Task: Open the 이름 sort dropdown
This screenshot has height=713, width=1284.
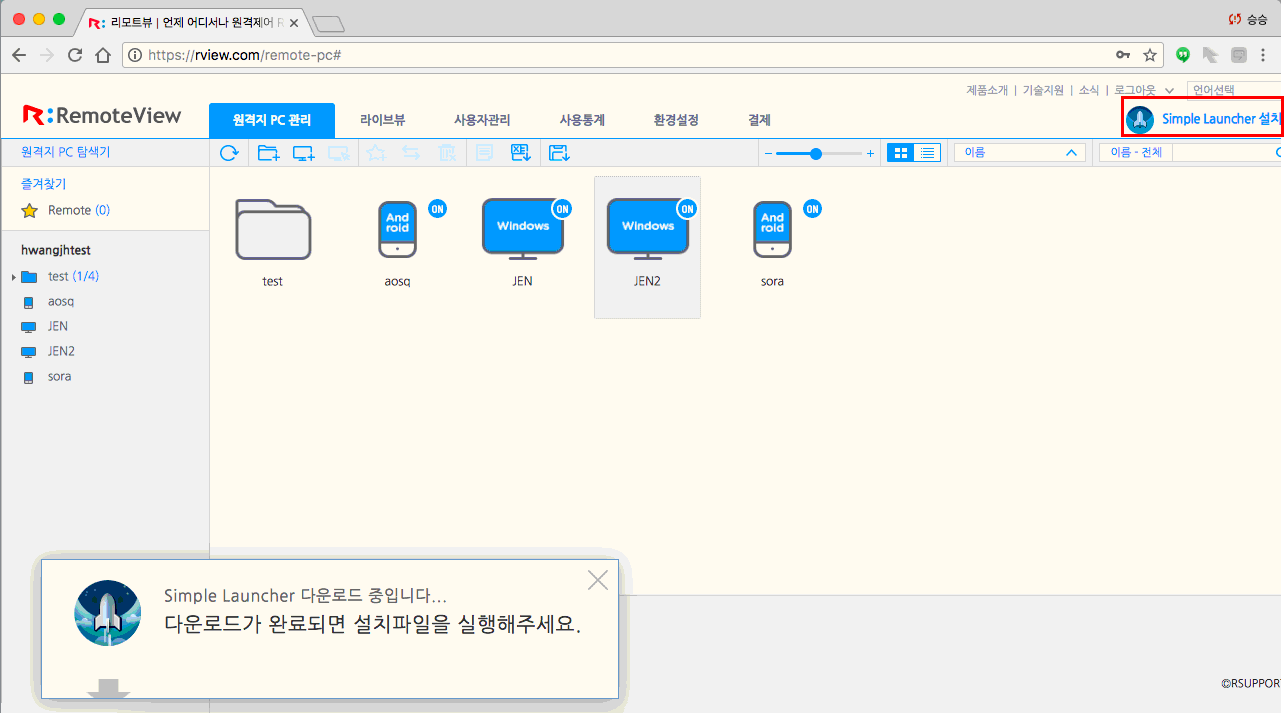Action: tap(1020, 153)
